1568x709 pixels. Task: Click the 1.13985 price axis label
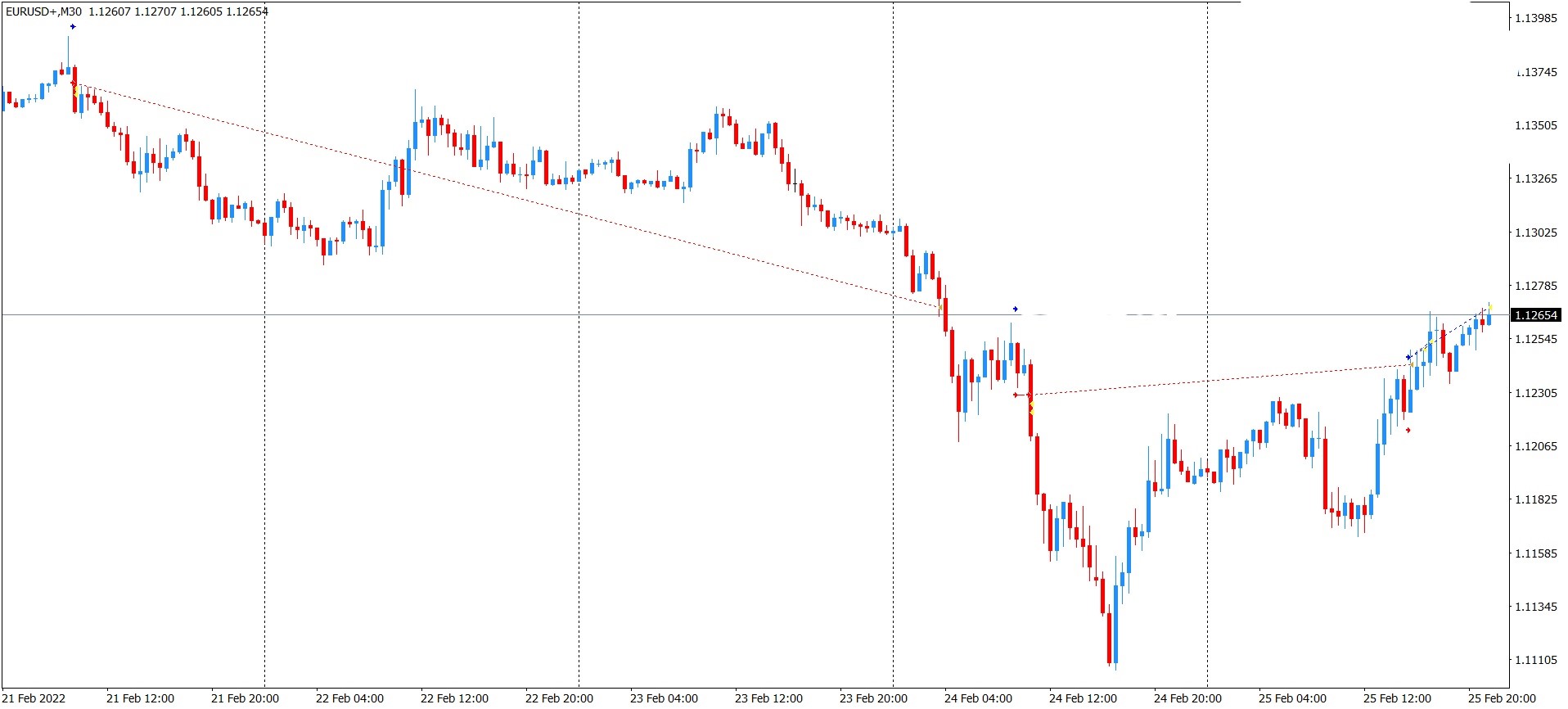(1536, 18)
